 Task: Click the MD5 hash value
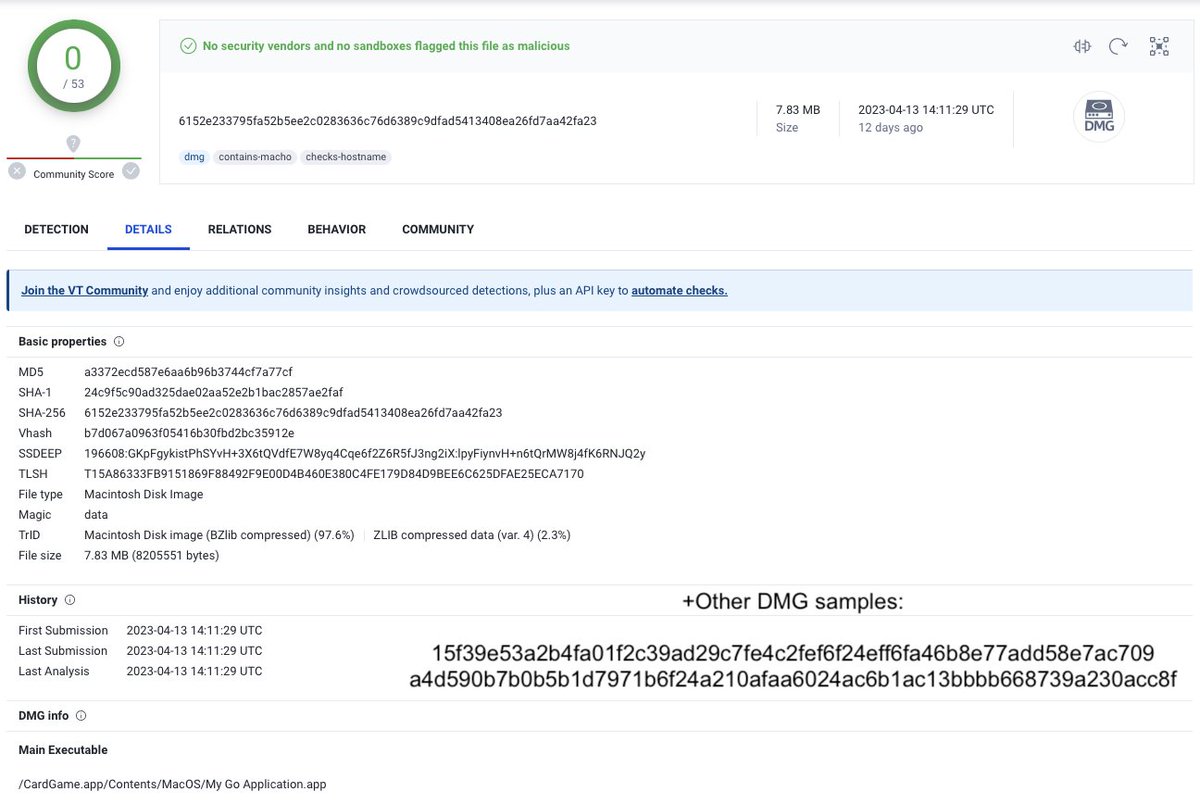click(x=188, y=372)
